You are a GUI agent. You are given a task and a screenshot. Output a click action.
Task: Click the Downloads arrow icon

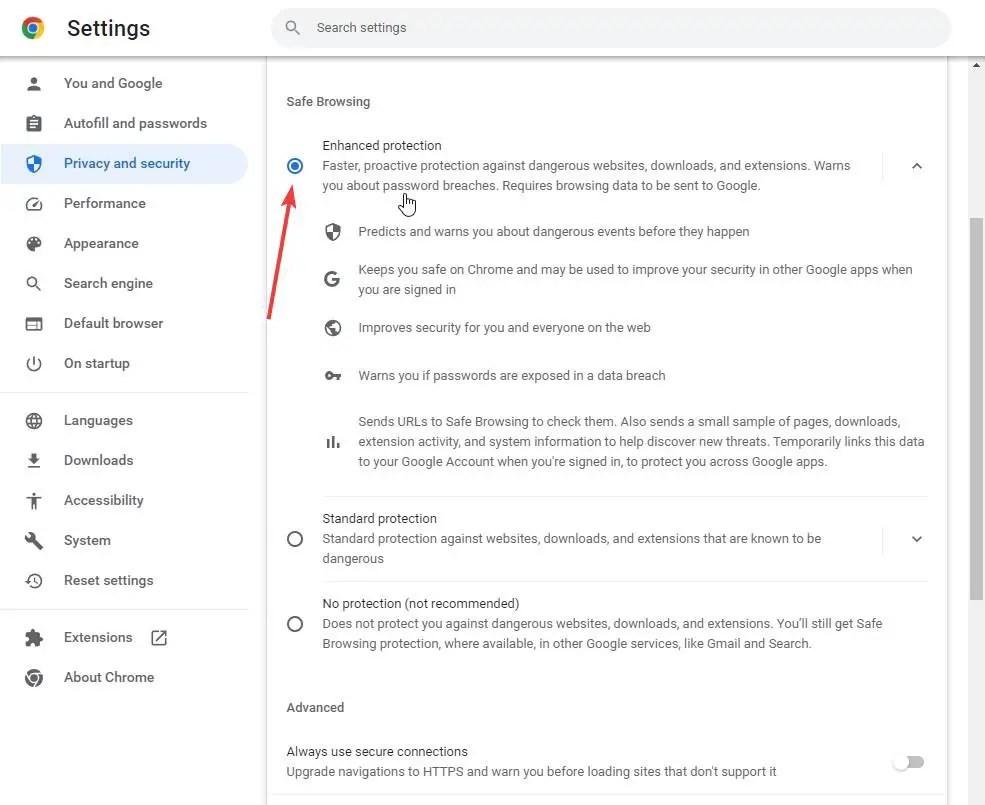[x=34, y=461]
